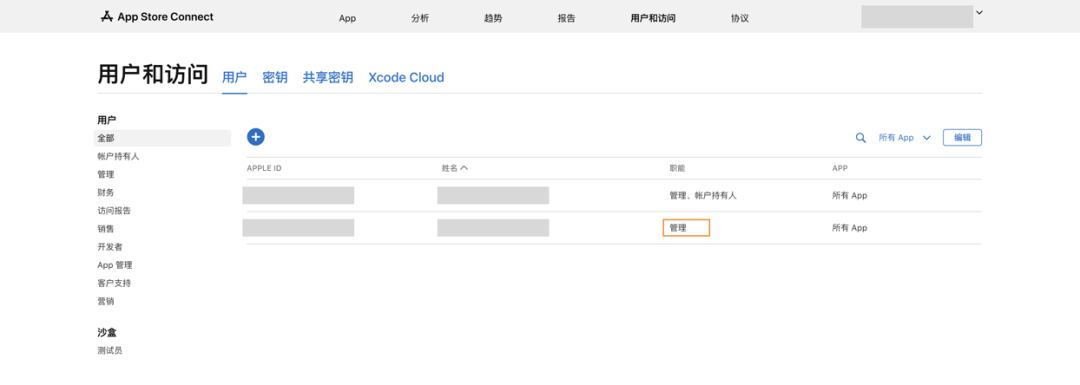Select 客户支持 in the sidebar

[114, 282]
